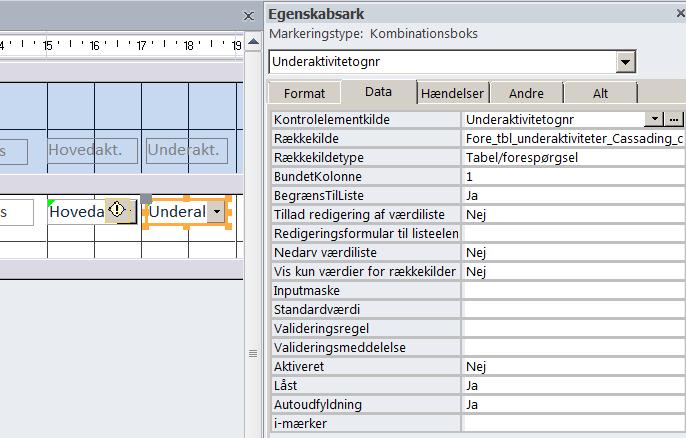The image size is (686, 438).
Task: Go to the Alt tab
Action: tap(600, 93)
